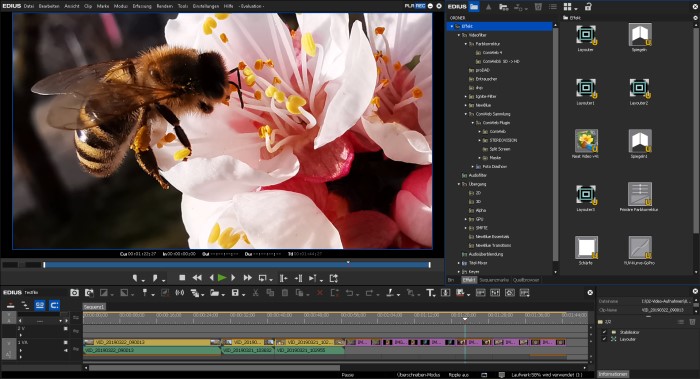Paste with the clipboard icon
700x379 pixels.
pos(285,293)
